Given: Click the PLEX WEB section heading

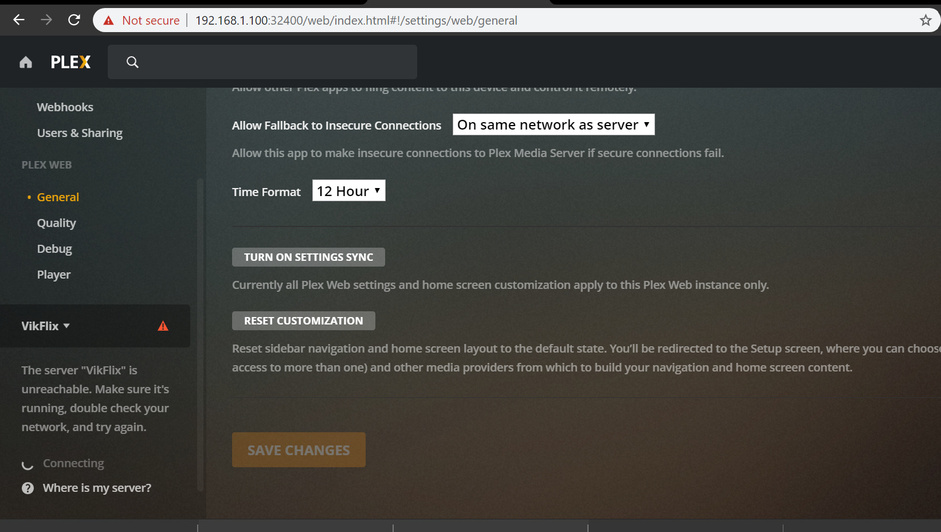Looking at the screenshot, I should pyautogui.click(x=46, y=165).
